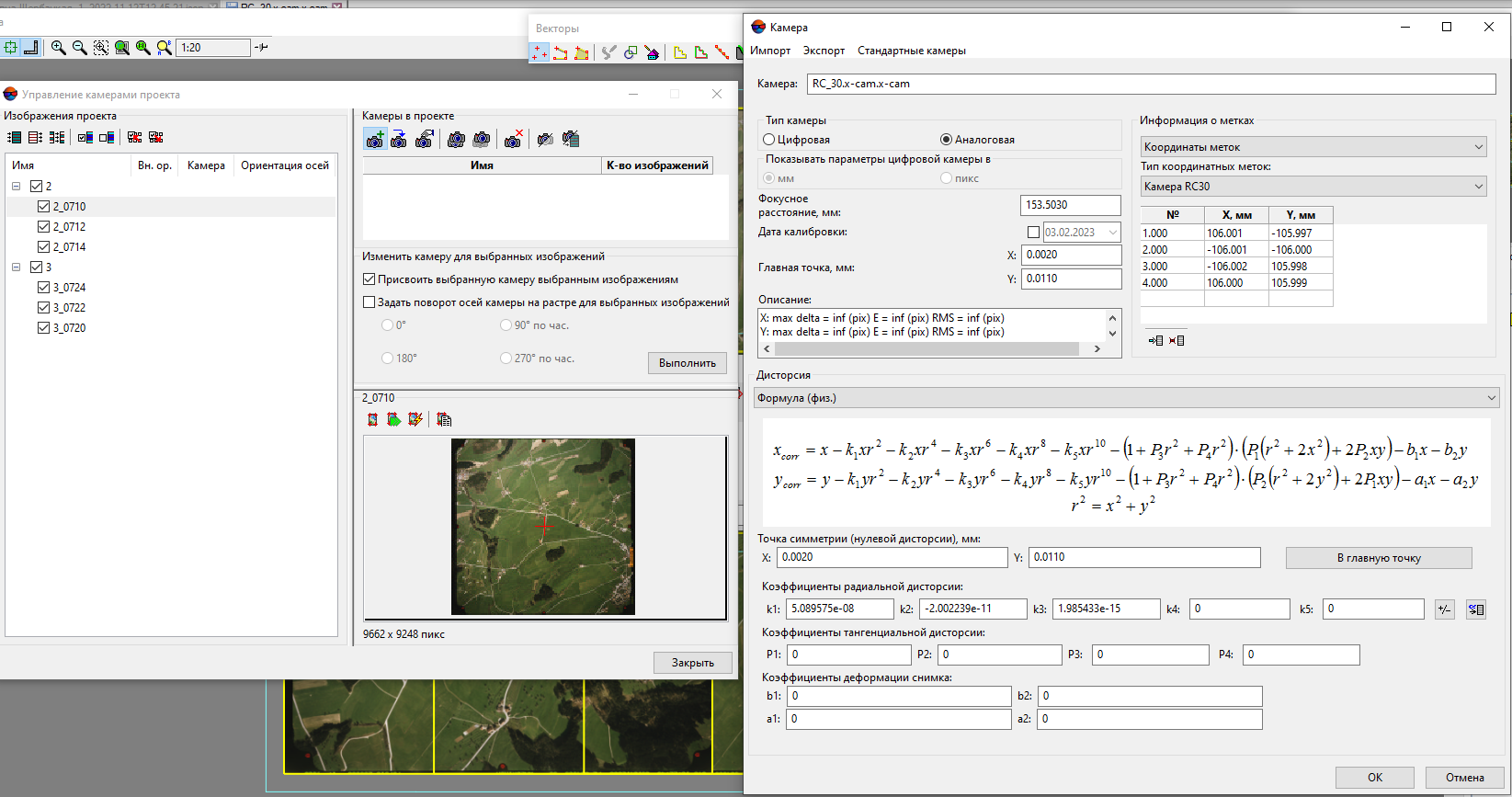This screenshot has width=1512, height=797.
Task: Click the k1 radial distortion coefficient field
Action: [839, 609]
